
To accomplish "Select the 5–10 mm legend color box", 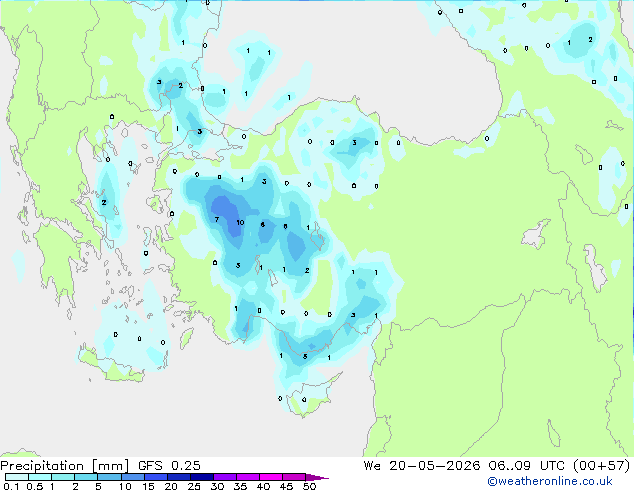I will [109, 477].
